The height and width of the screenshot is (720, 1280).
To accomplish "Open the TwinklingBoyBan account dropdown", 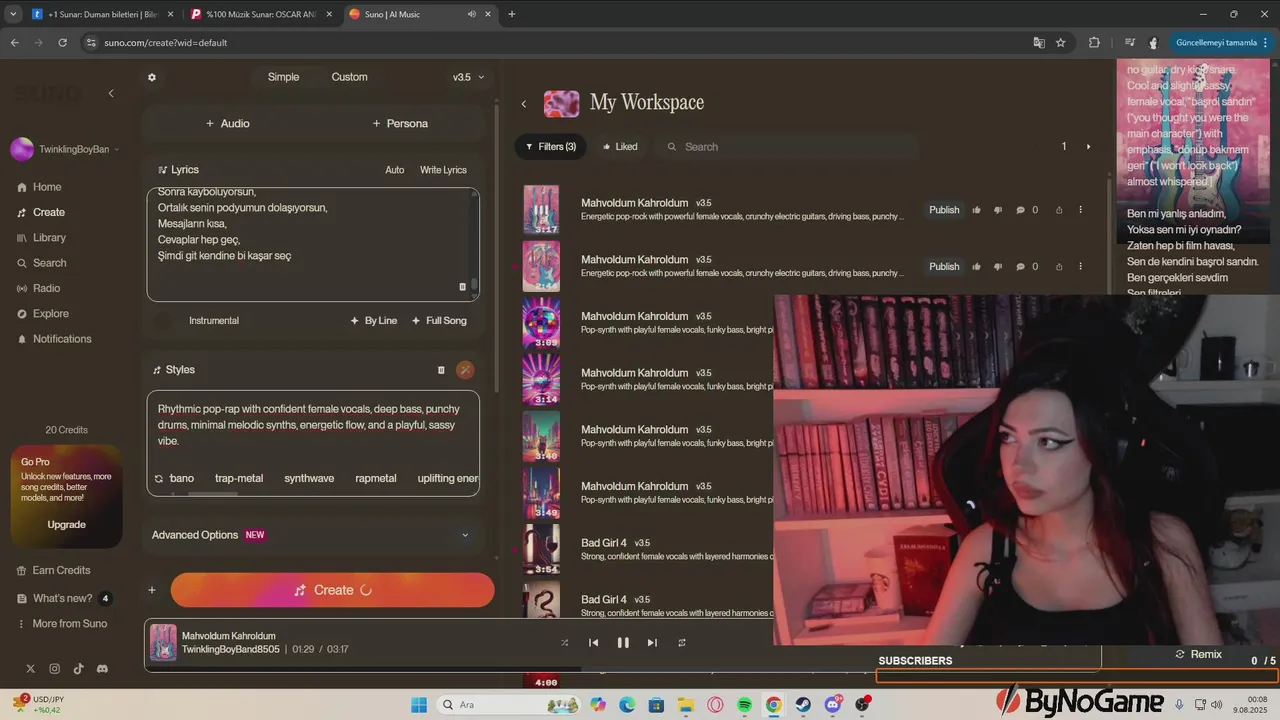I will pos(65,149).
